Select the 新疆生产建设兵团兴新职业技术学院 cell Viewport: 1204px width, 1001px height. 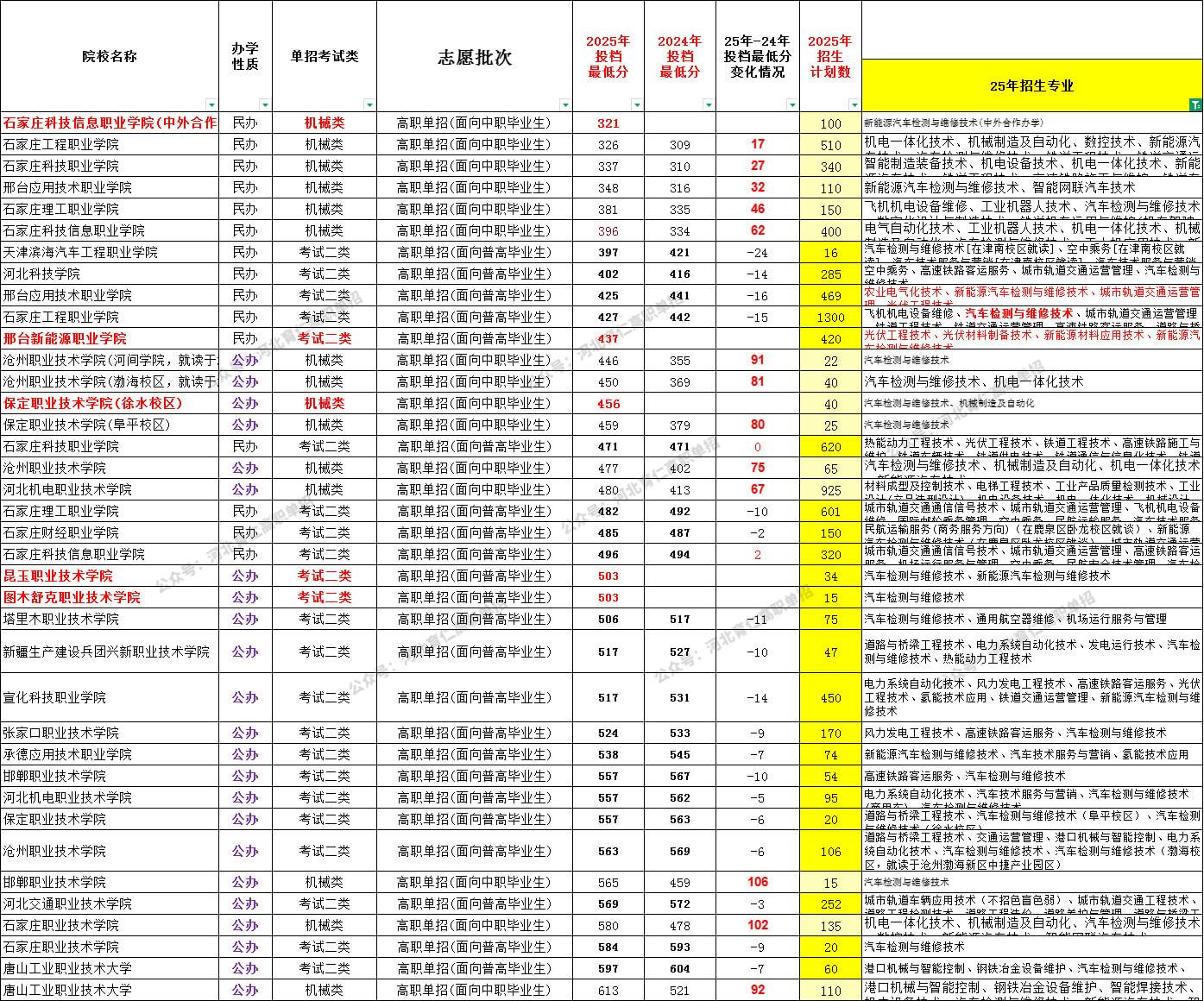(110, 652)
